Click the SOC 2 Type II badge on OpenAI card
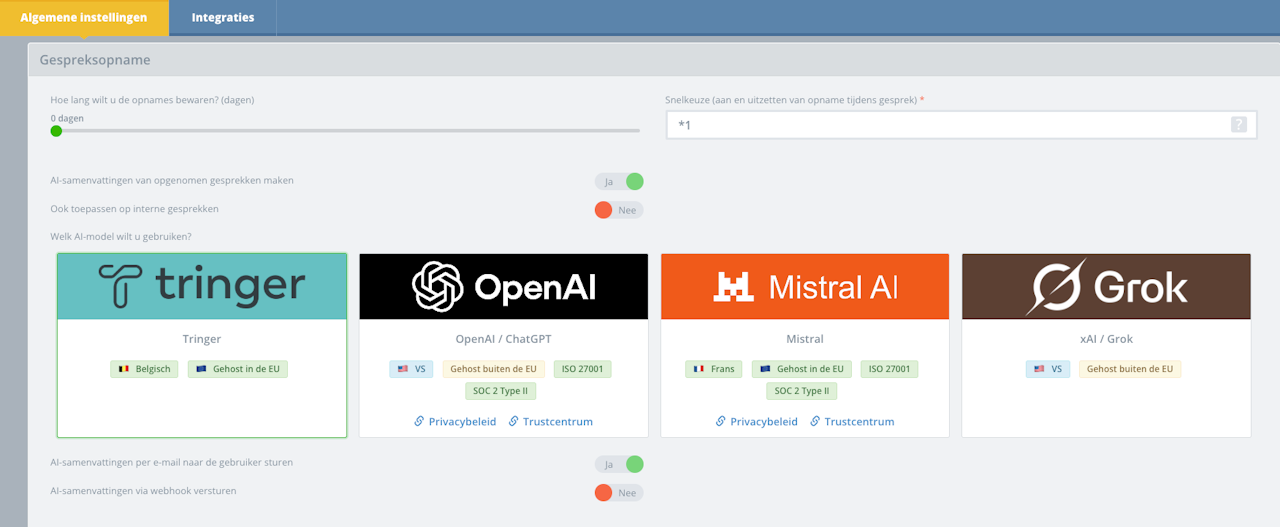The width and height of the screenshot is (1280, 527). point(503,391)
